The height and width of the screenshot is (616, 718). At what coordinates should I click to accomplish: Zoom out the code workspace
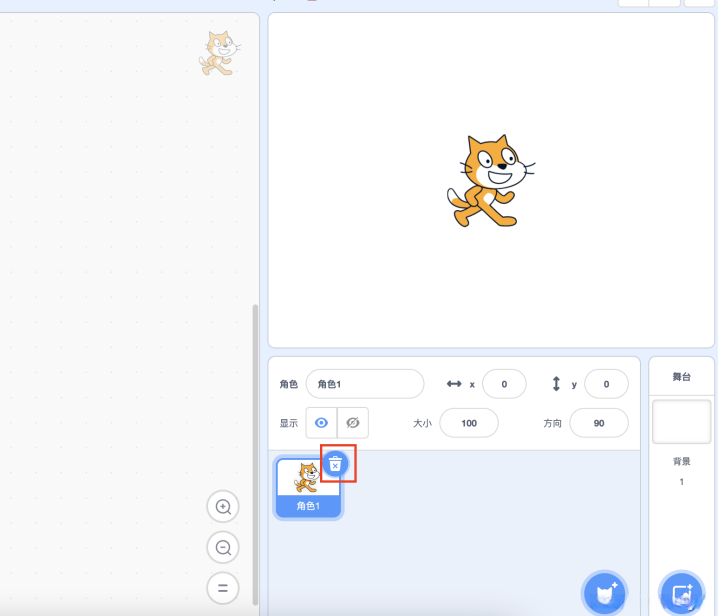click(x=223, y=547)
